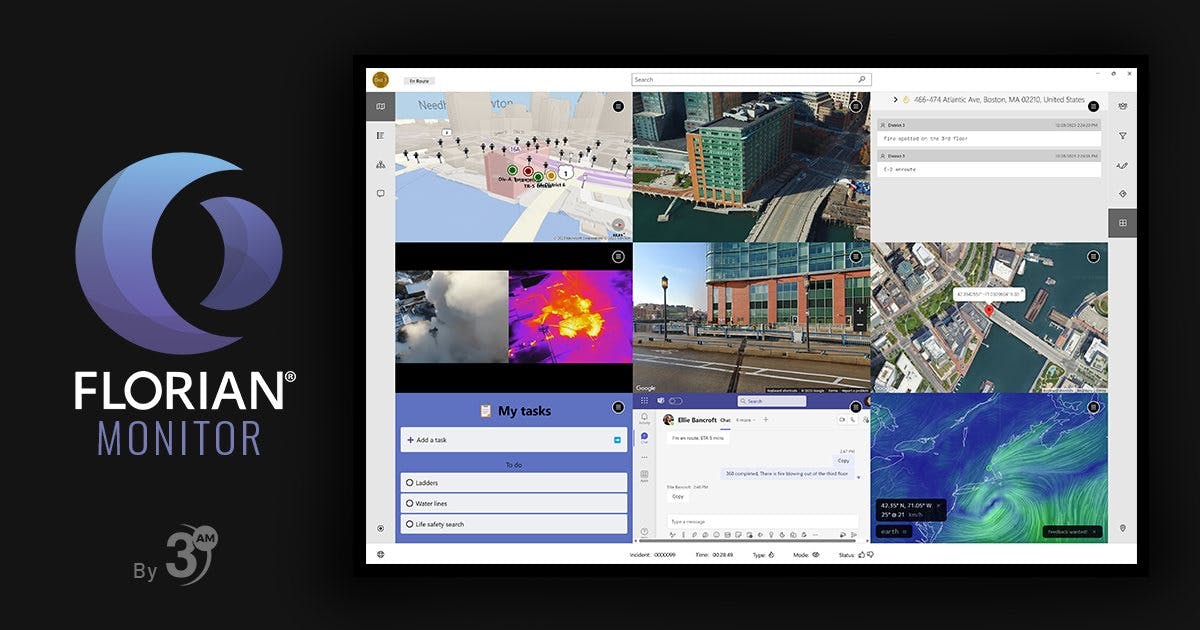This screenshot has height=630, width=1200.
Task: Check the Ladders task in My tasks
Action: coord(411,482)
